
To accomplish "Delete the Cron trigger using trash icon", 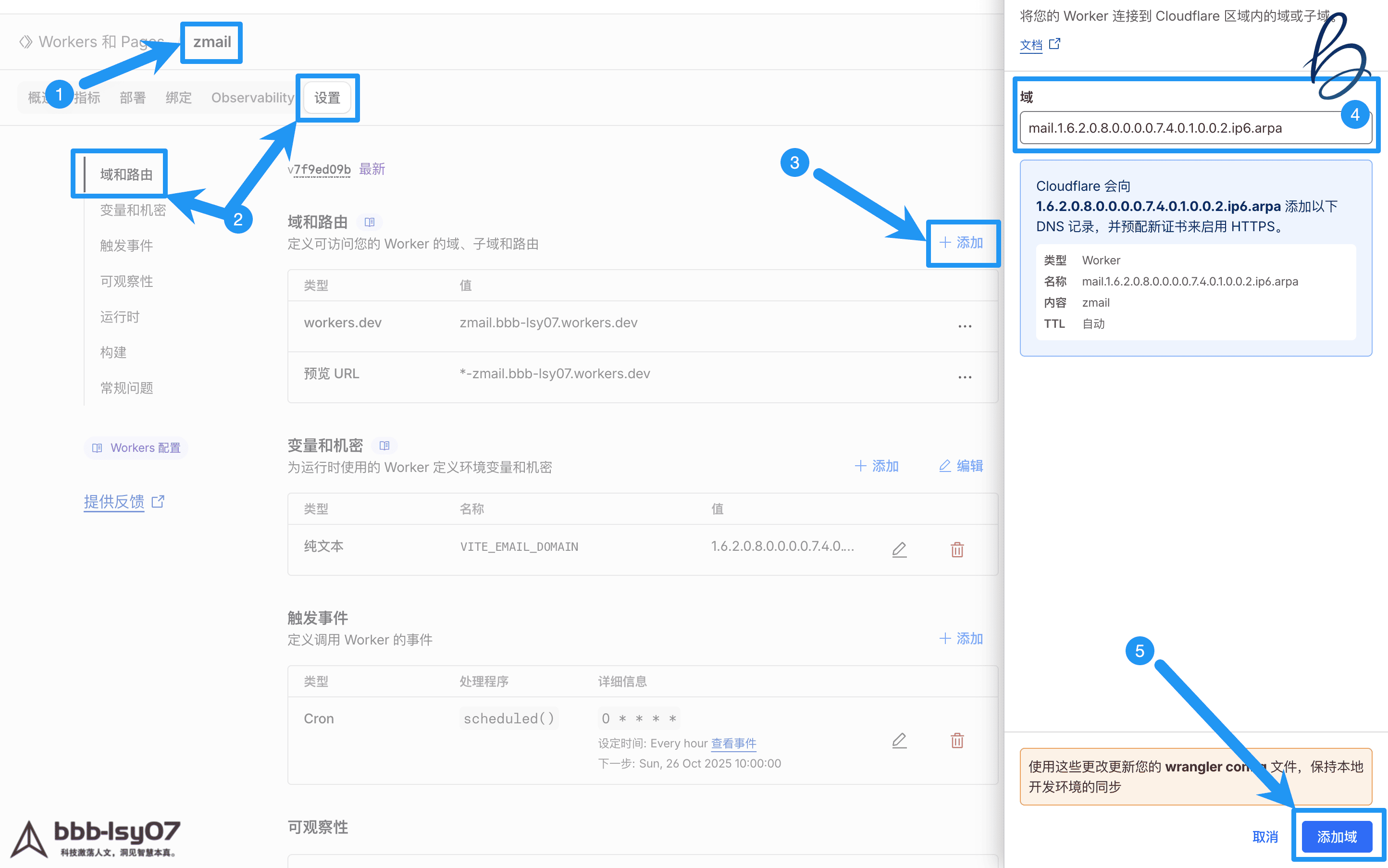I will click(957, 741).
